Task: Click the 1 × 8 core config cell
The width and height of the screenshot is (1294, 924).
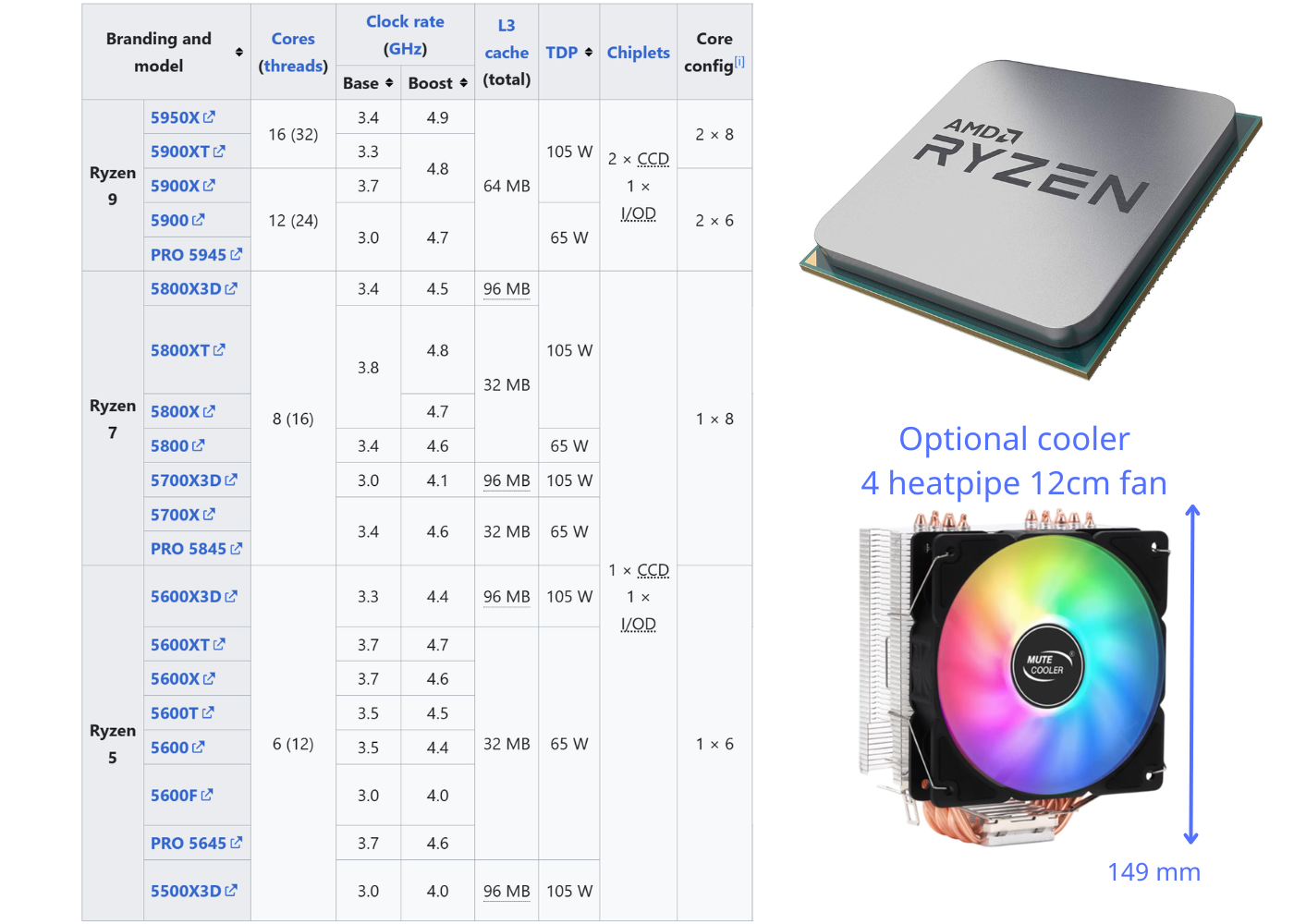Action: click(x=714, y=419)
